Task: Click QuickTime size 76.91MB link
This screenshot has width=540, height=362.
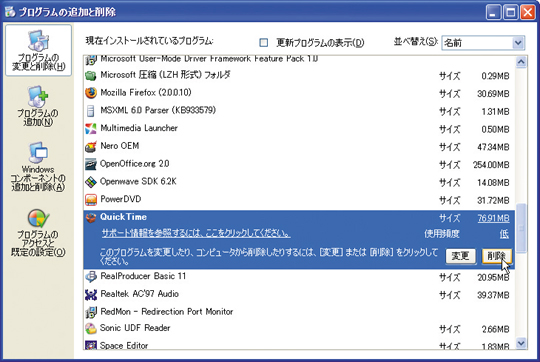Action: [494, 218]
